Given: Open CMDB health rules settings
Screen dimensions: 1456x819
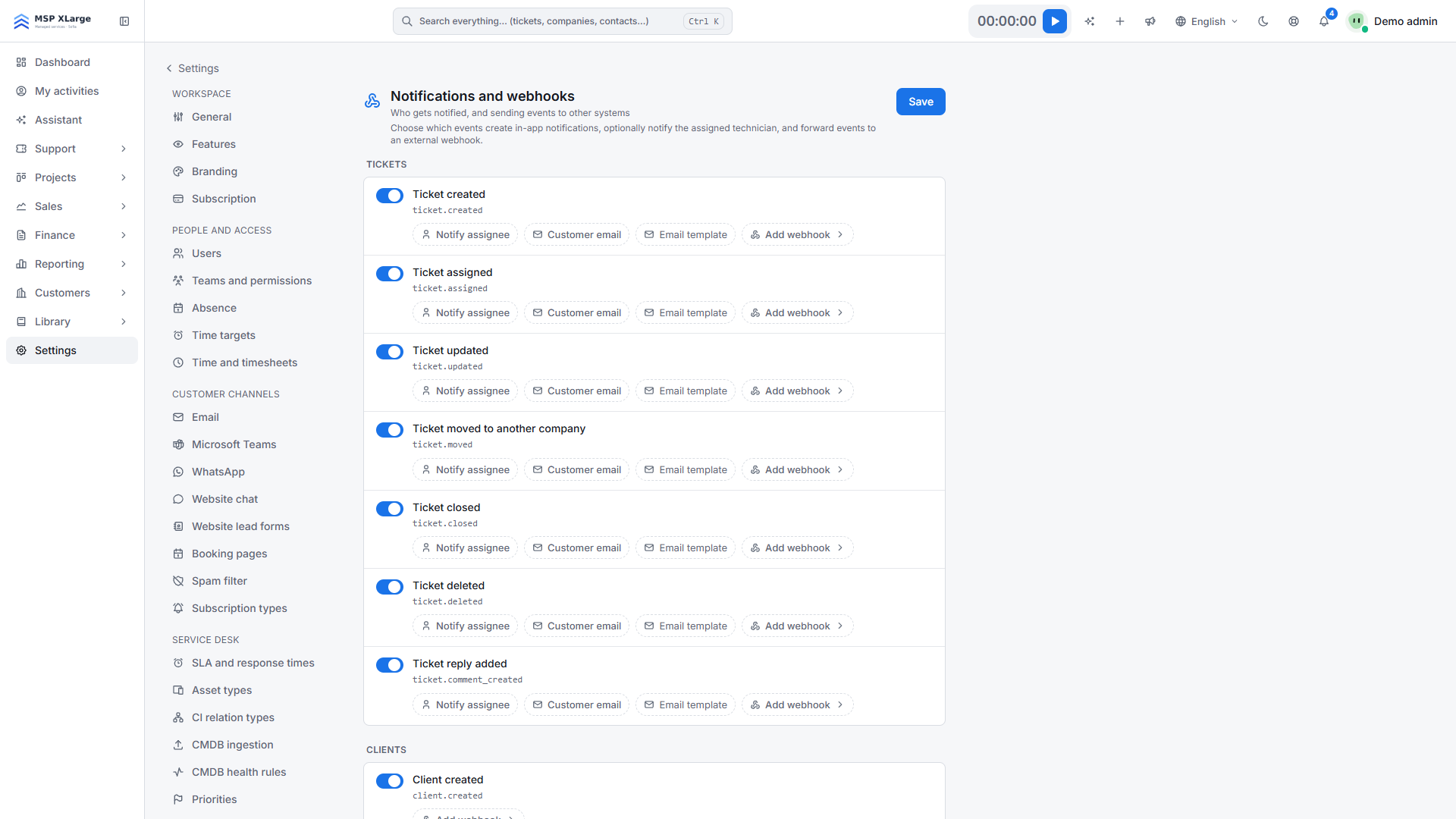Looking at the screenshot, I should (239, 772).
